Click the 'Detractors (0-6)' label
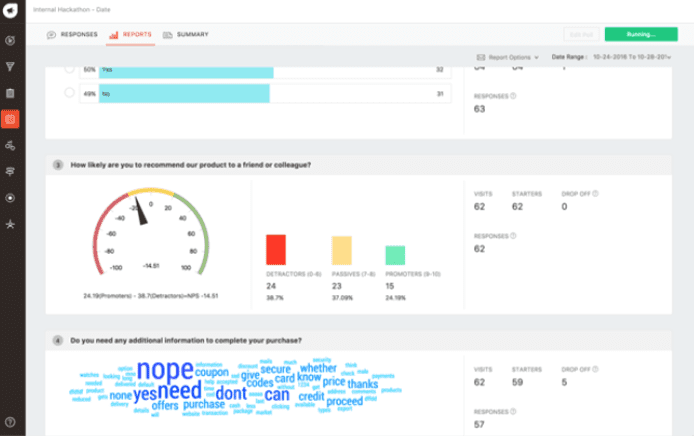694x436 pixels. pyautogui.click(x=293, y=274)
